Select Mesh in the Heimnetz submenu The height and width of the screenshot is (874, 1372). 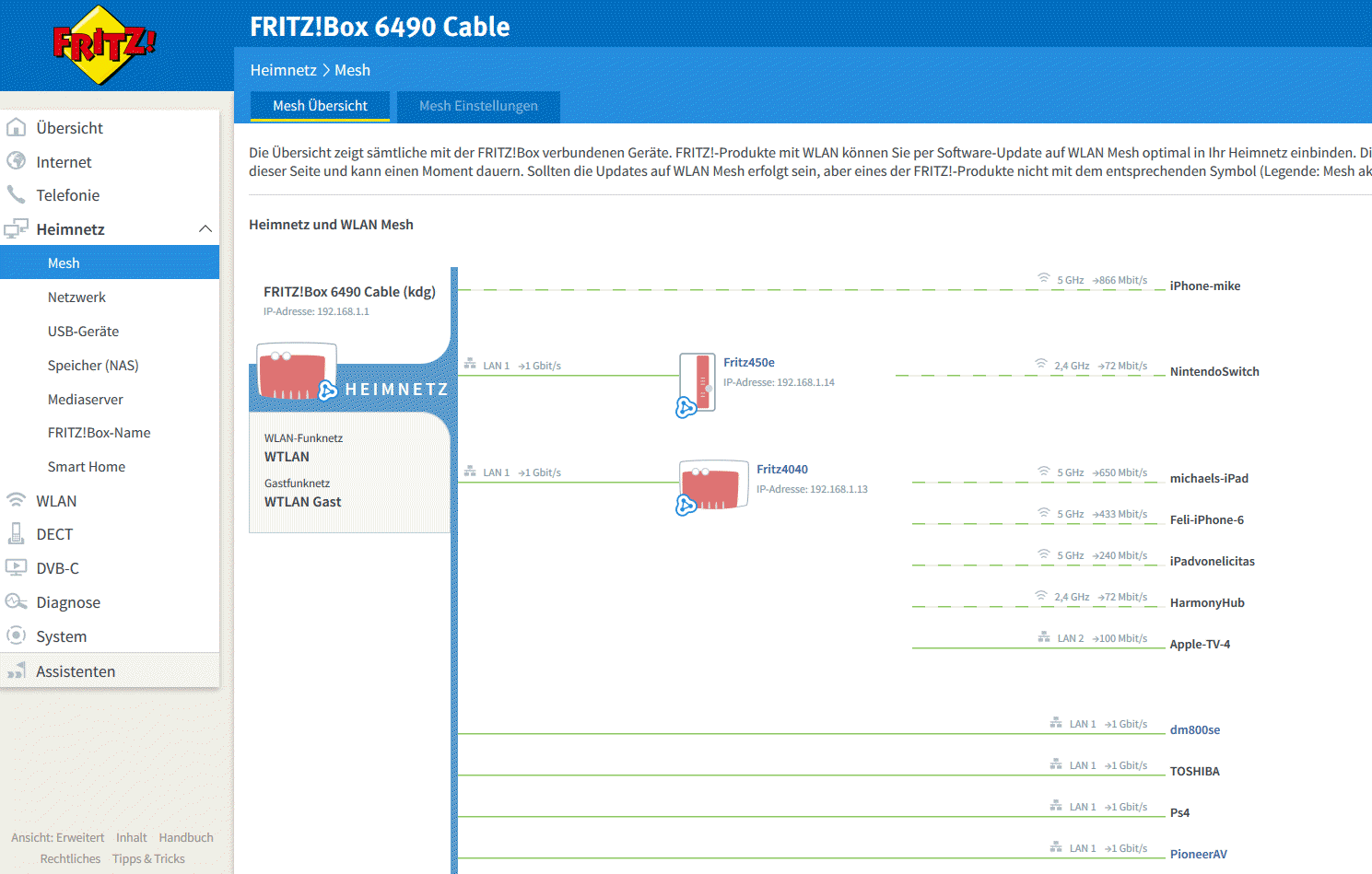tap(110, 262)
